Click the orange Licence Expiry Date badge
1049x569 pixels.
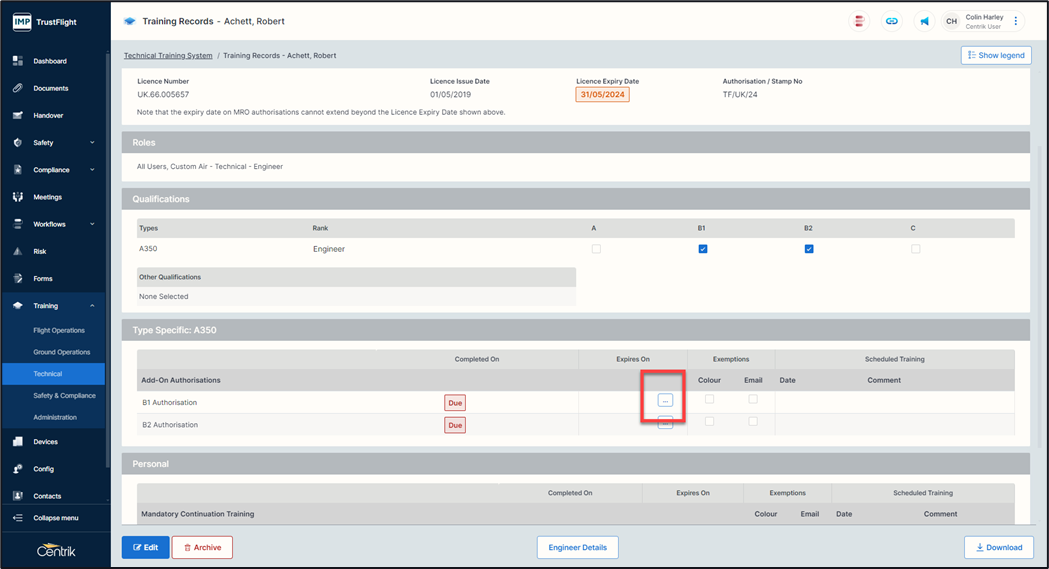point(602,95)
